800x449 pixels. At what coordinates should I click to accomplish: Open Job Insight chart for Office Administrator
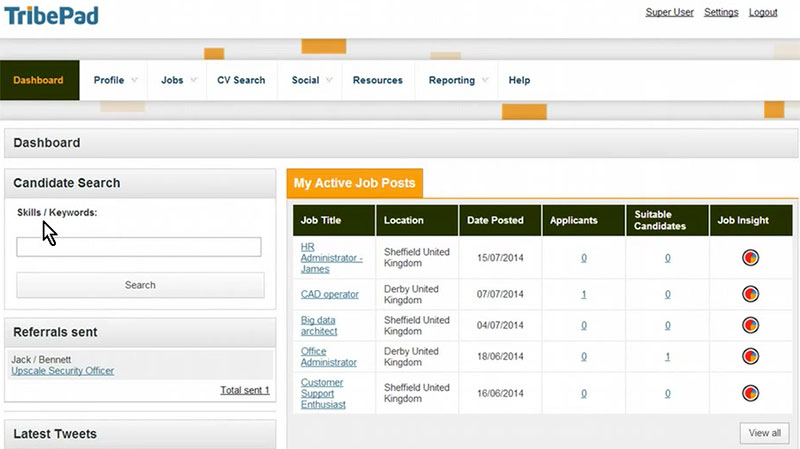[751, 357]
